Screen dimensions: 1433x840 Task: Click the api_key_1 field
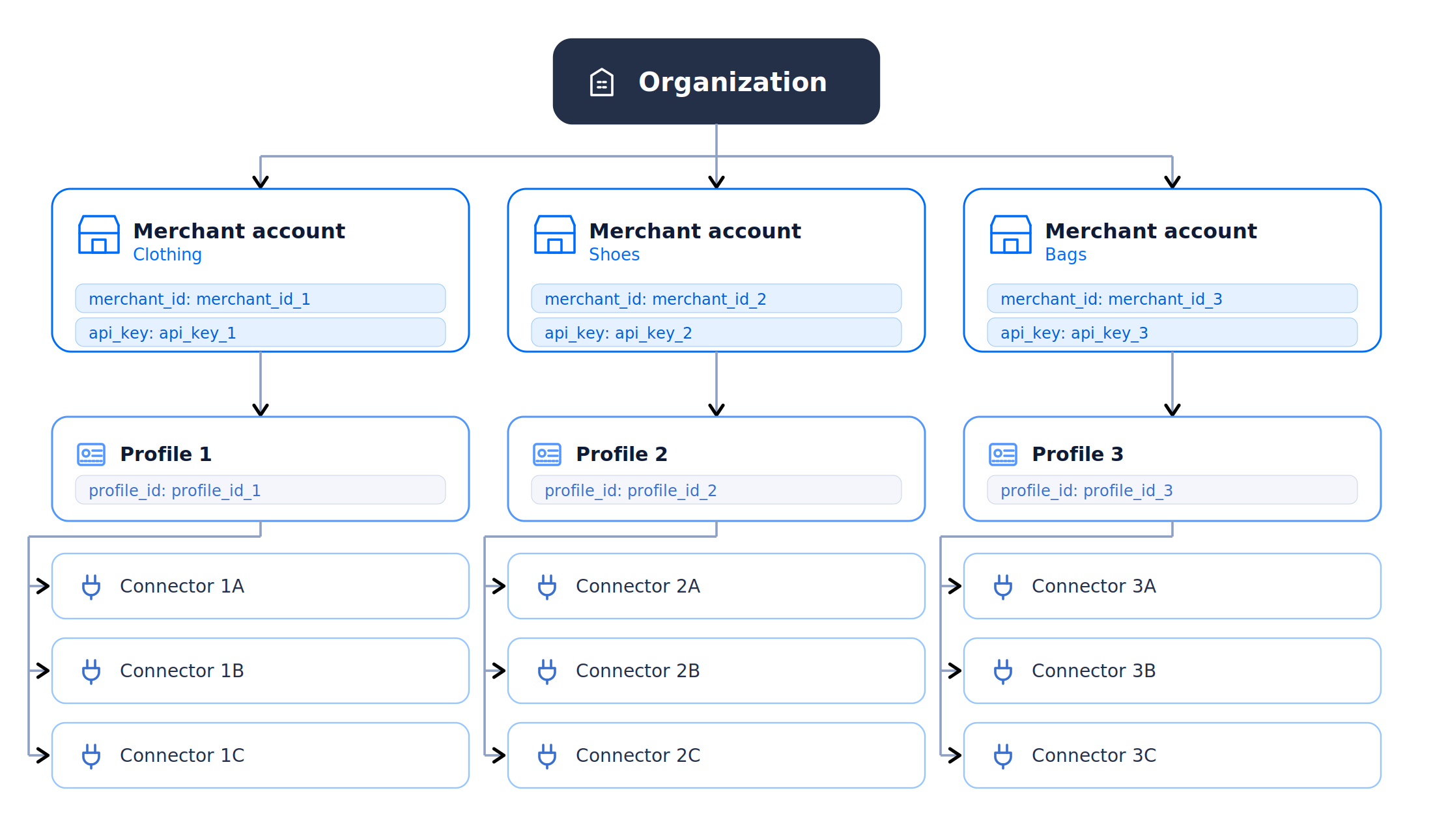pos(261,332)
